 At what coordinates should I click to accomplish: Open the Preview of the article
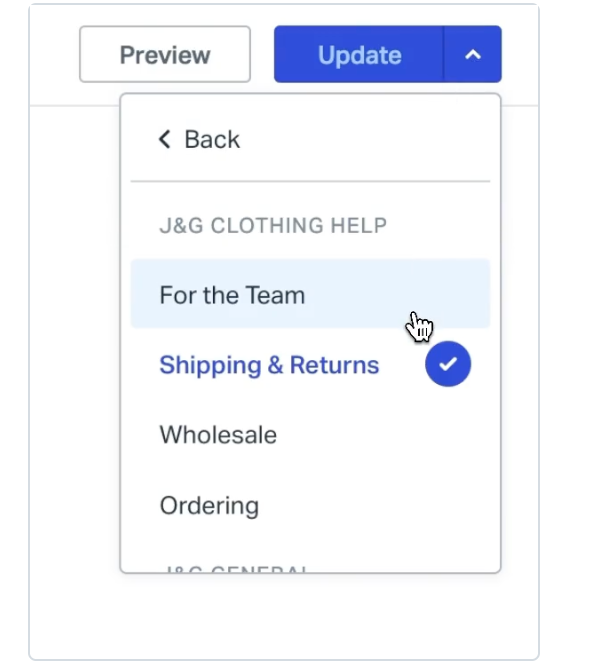tap(165, 54)
